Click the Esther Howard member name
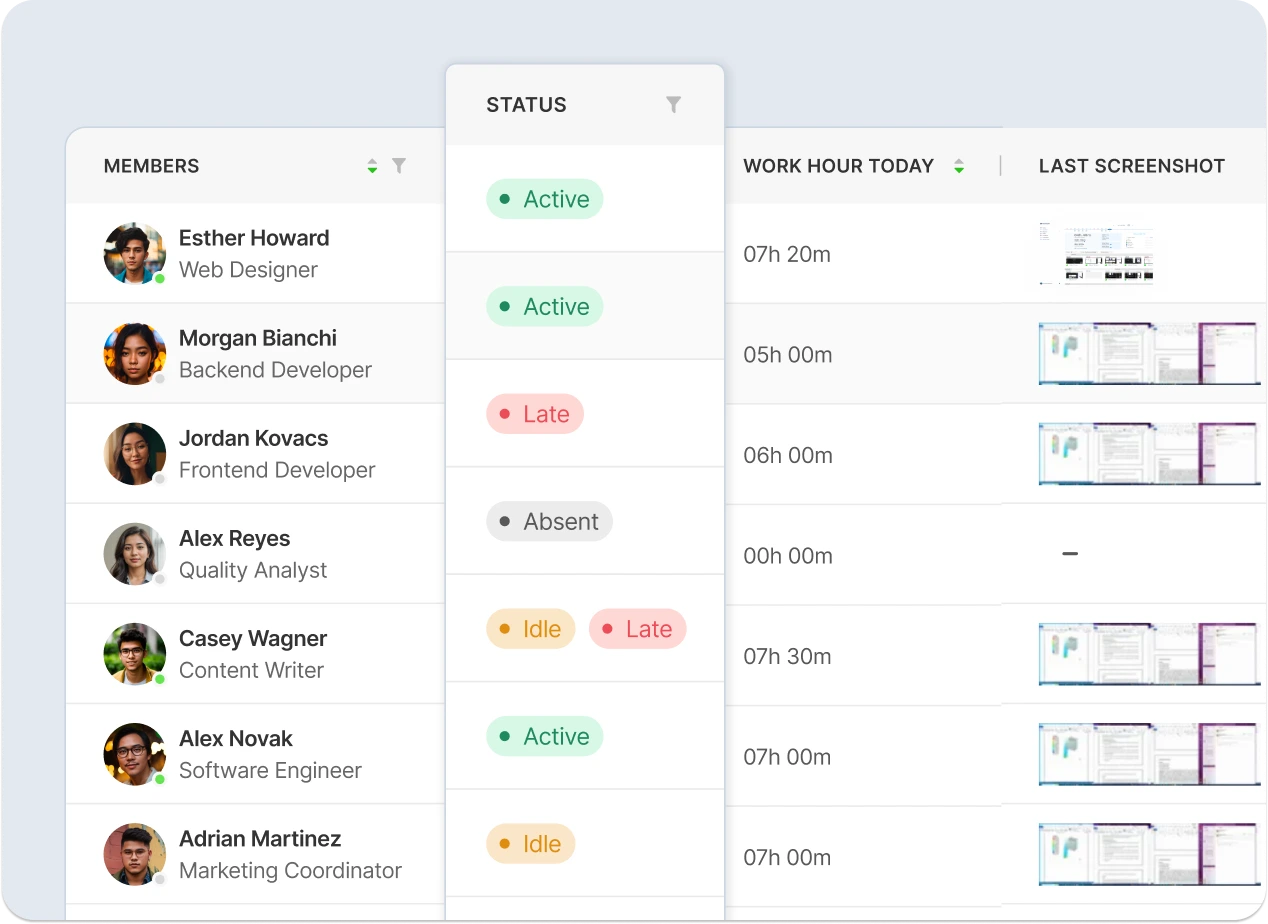This screenshot has height=924, width=1268. click(254, 238)
